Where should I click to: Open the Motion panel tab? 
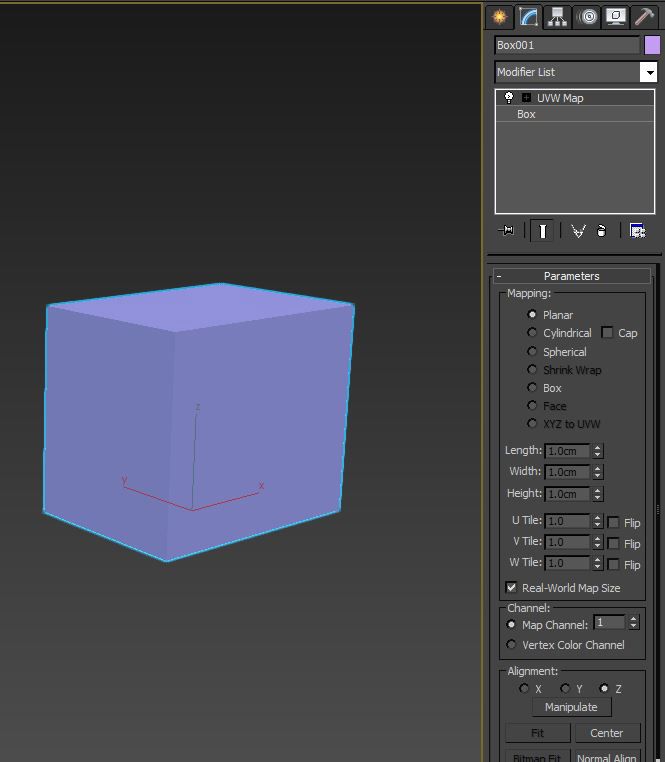pyautogui.click(x=588, y=17)
